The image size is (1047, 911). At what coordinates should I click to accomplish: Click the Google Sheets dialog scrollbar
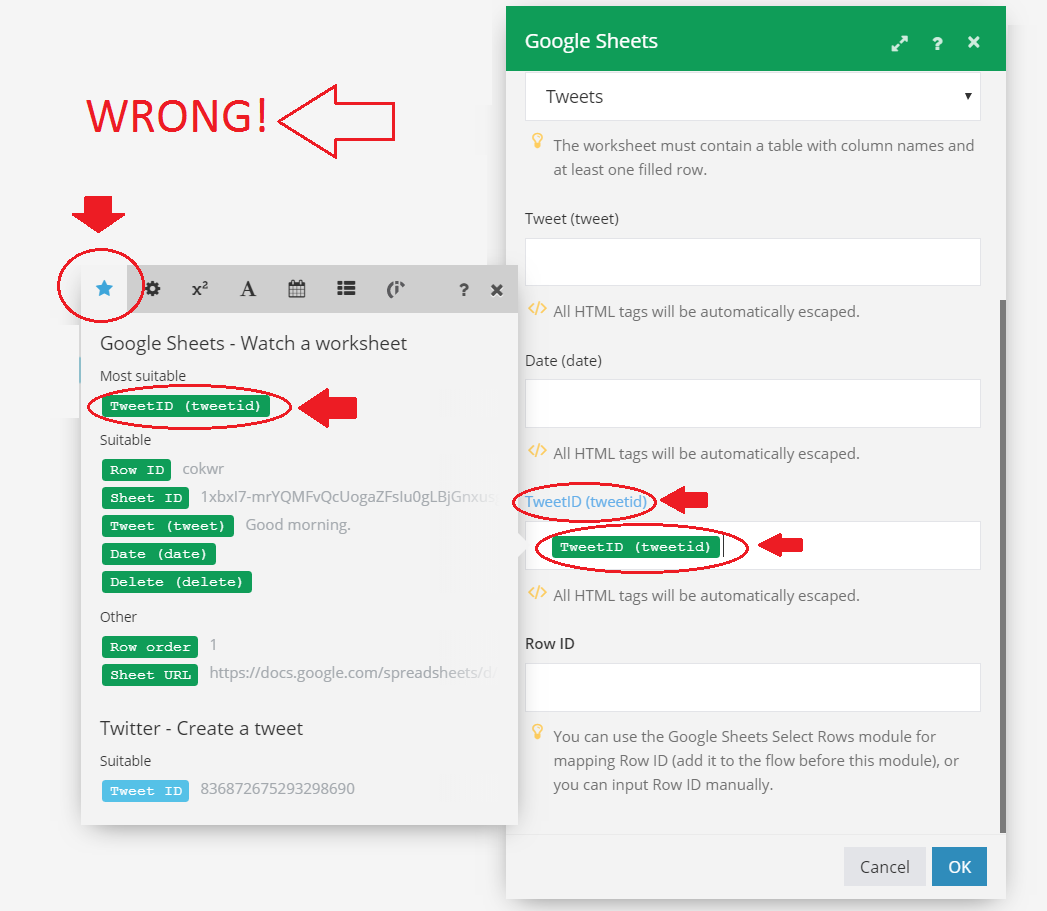(1002, 566)
